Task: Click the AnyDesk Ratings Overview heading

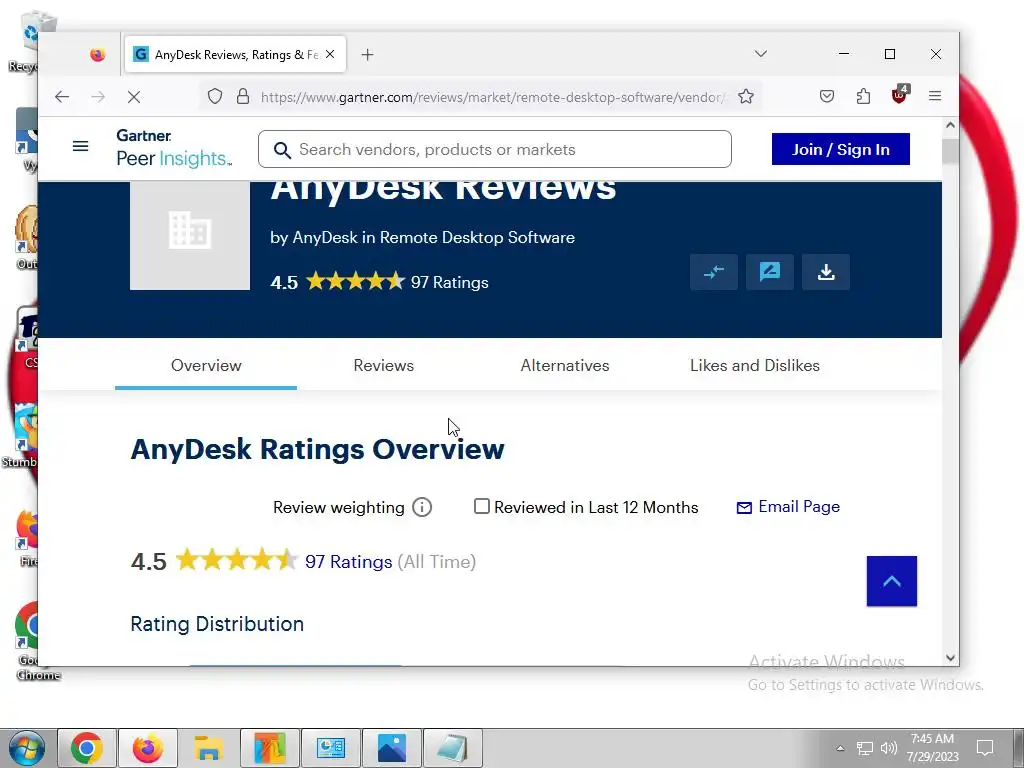Action: (317, 449)
